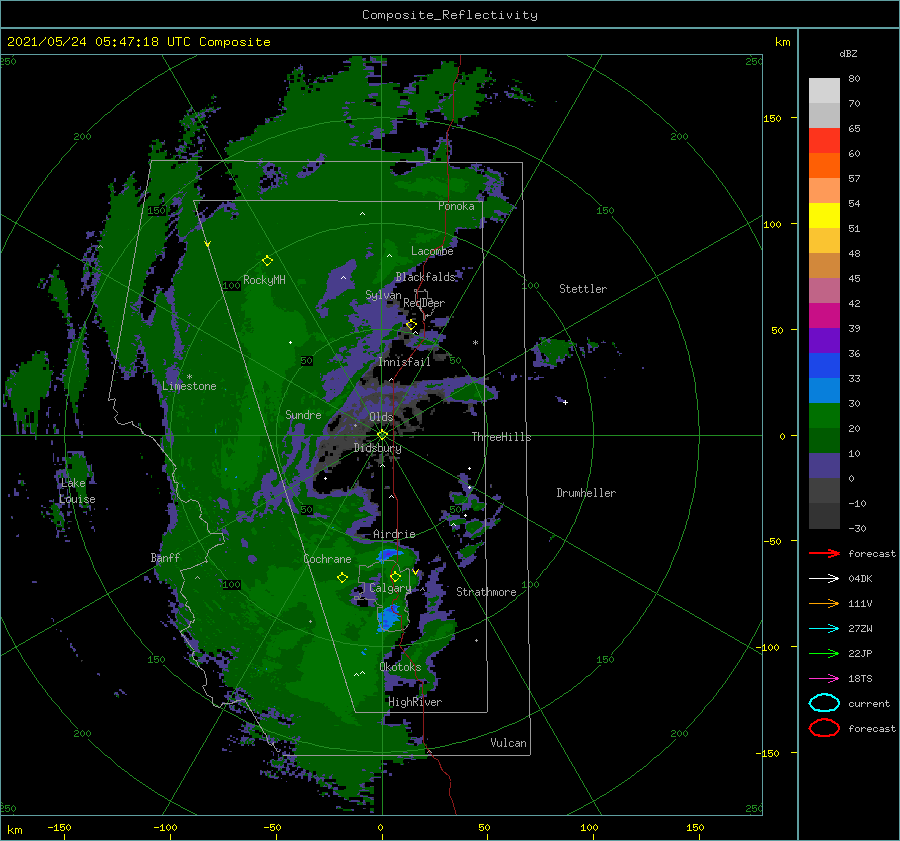Viewport: 900px width, 841px height.
Task: Pick the purple 36-39 dBZ swatch
Action: pyautogui.click(x=824, y=341)
